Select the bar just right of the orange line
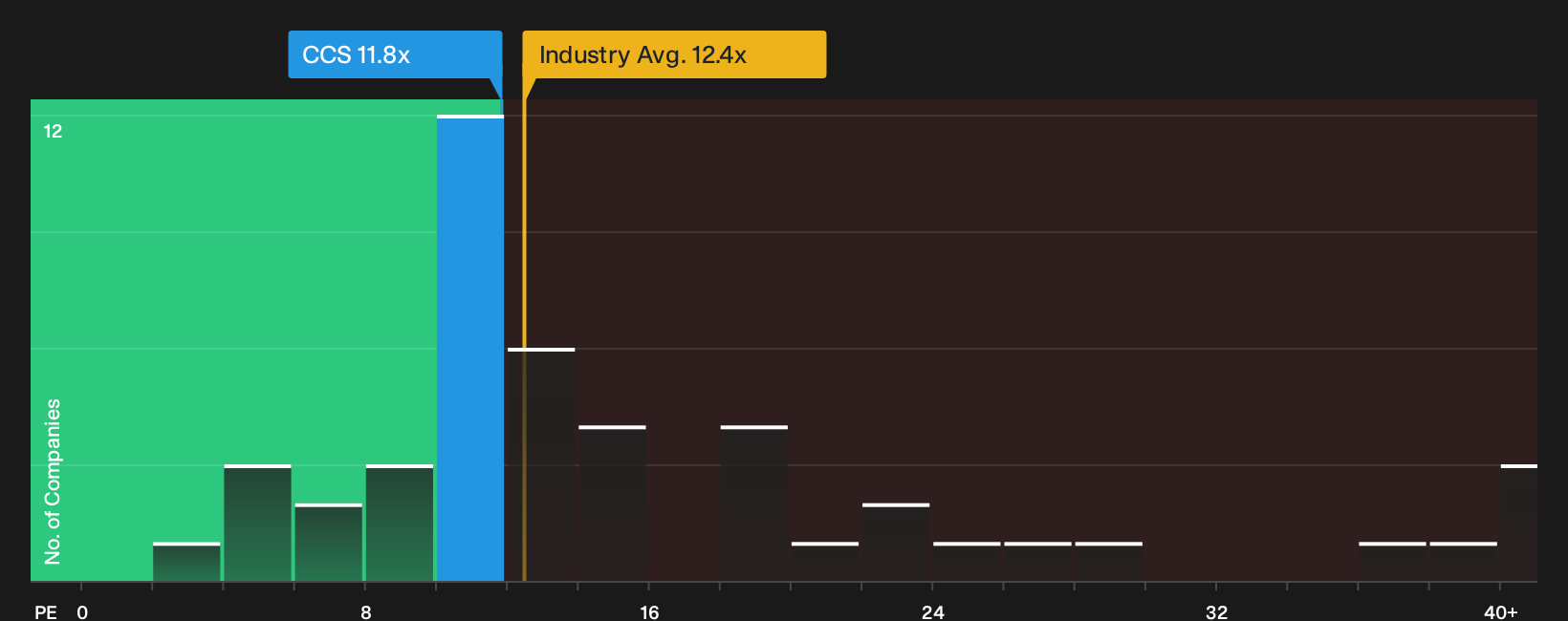1568x621 pixels. 541,465
